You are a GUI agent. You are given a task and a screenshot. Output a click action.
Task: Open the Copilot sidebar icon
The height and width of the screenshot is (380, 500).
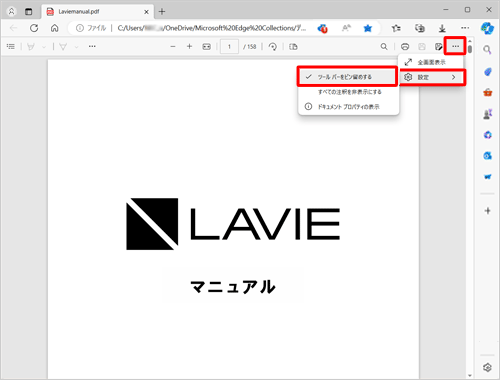point(487,28)
